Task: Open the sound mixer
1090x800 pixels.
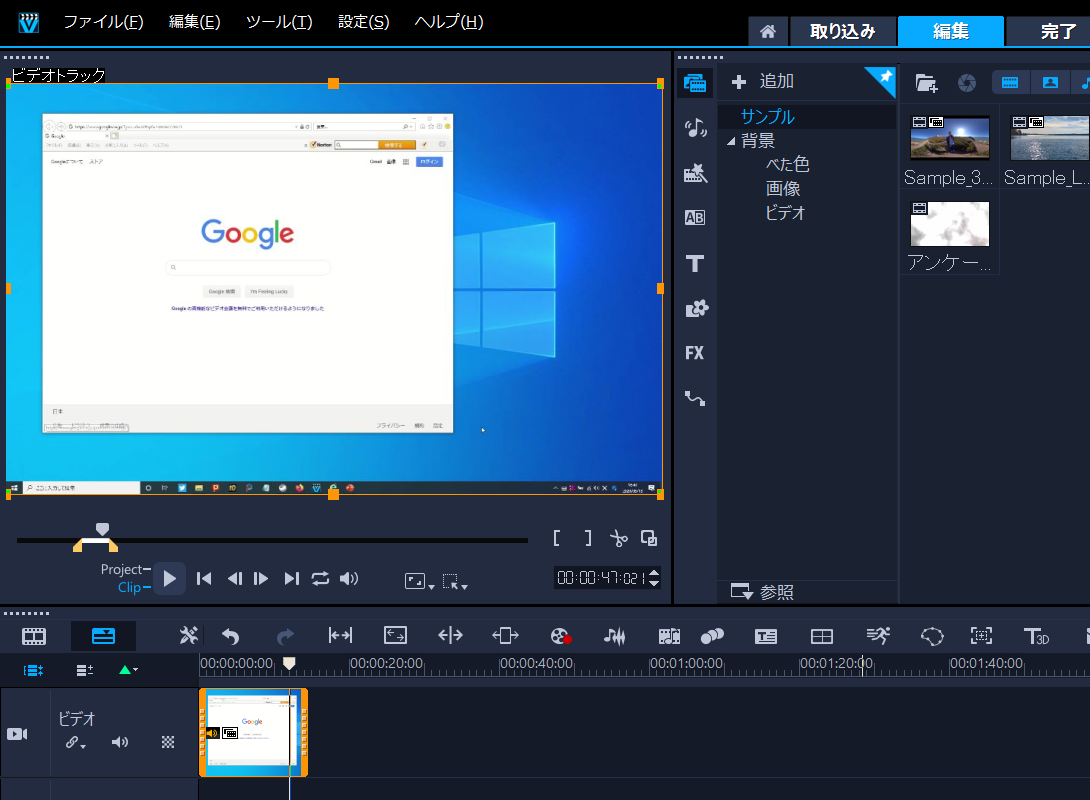Action: point(615,636)
